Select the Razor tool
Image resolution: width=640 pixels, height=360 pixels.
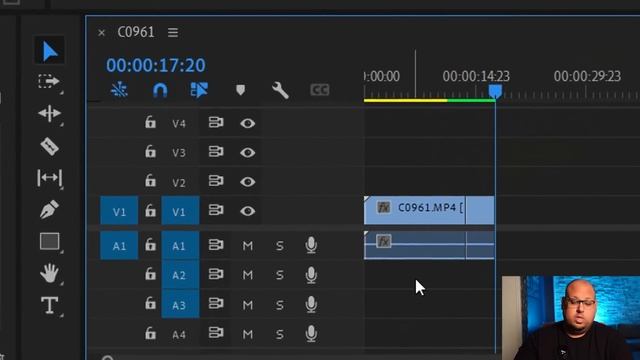tap(49, 146)
